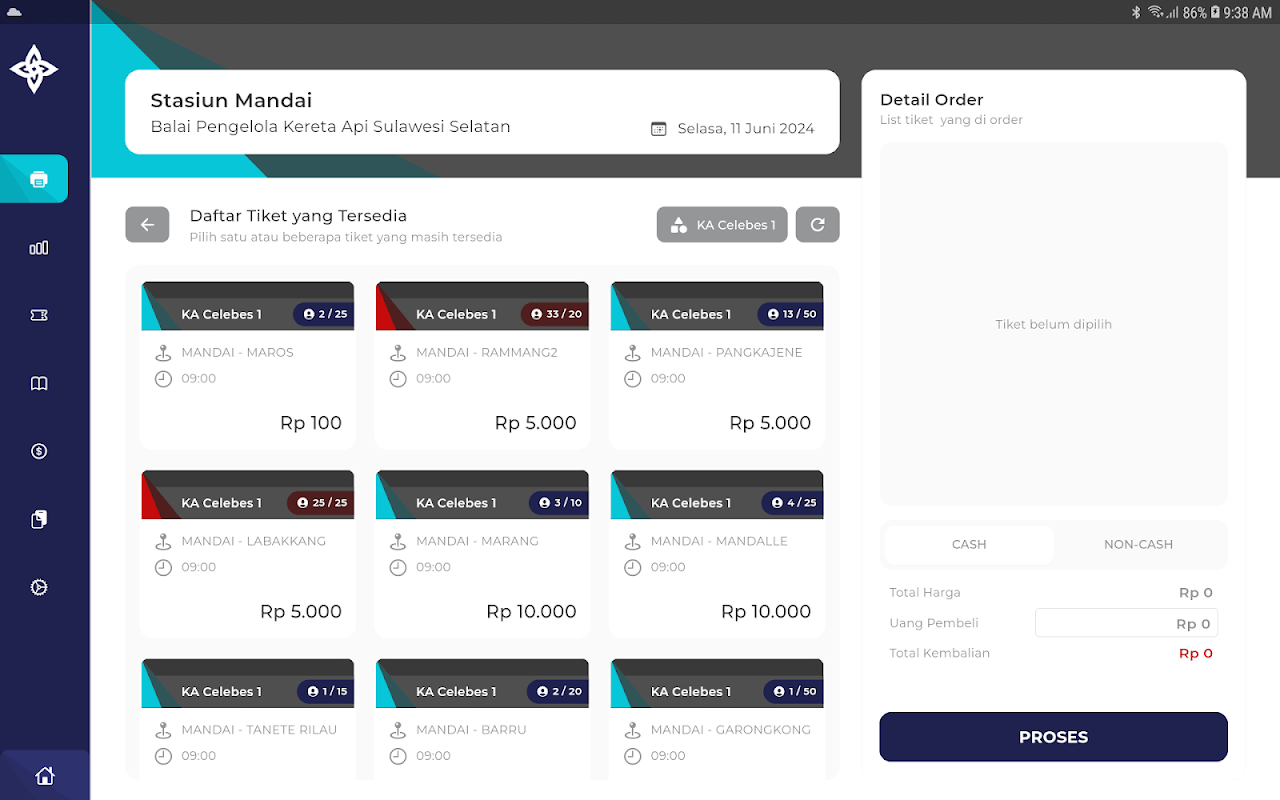Open the printer ticket sales sidebar icon
The height and width of the screenshot is (800, 1280).
pos(39,180)
